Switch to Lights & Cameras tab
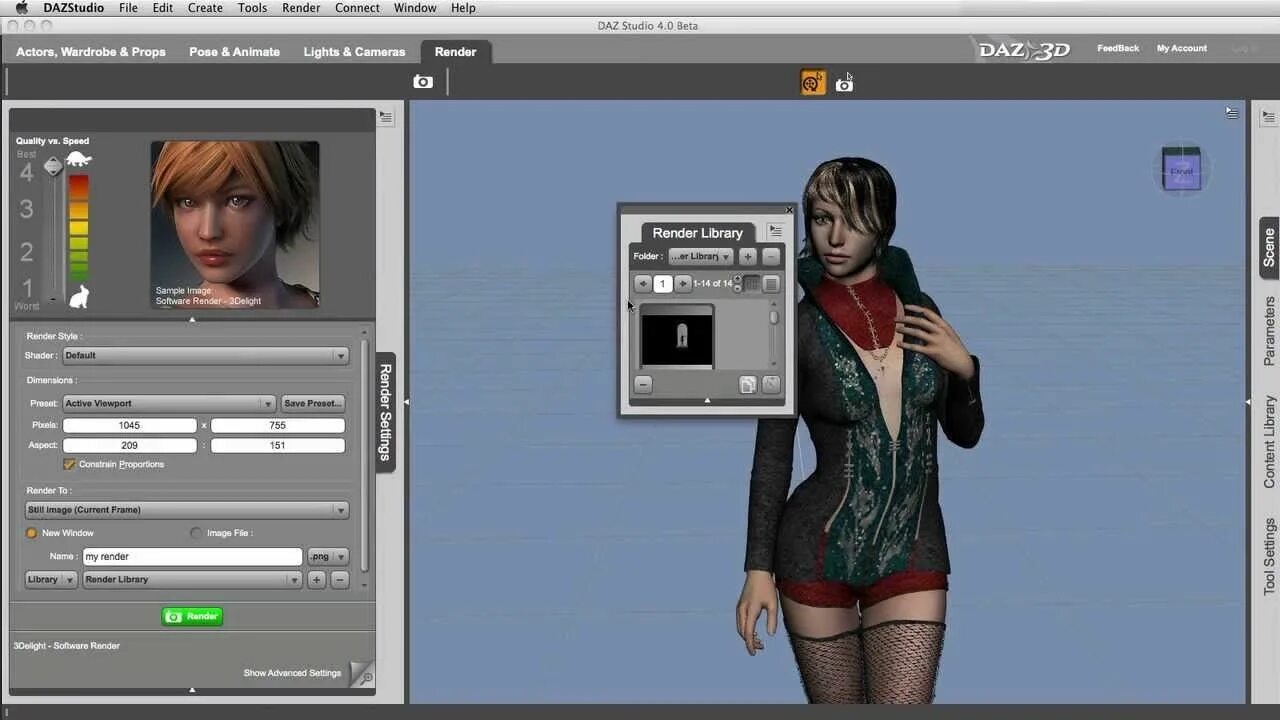The height and width of the screenshot is (720, 1280). [x=355, y=52]
